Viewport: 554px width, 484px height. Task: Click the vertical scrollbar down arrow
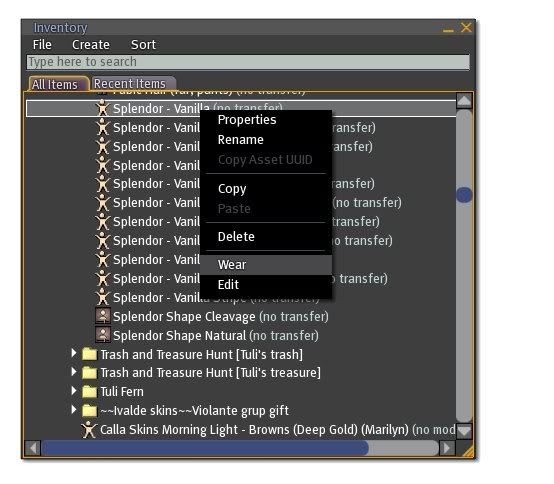(464, 431)
